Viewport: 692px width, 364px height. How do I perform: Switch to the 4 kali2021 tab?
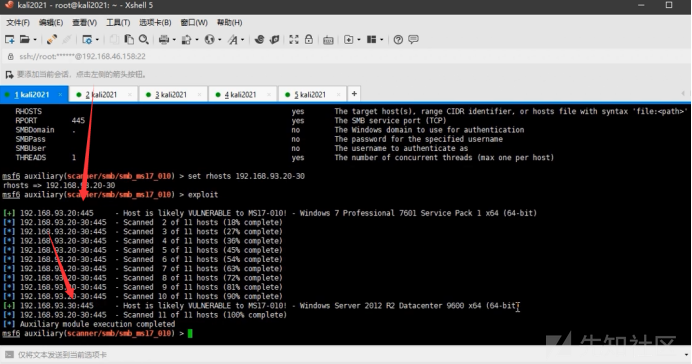(x=241, y=94)
